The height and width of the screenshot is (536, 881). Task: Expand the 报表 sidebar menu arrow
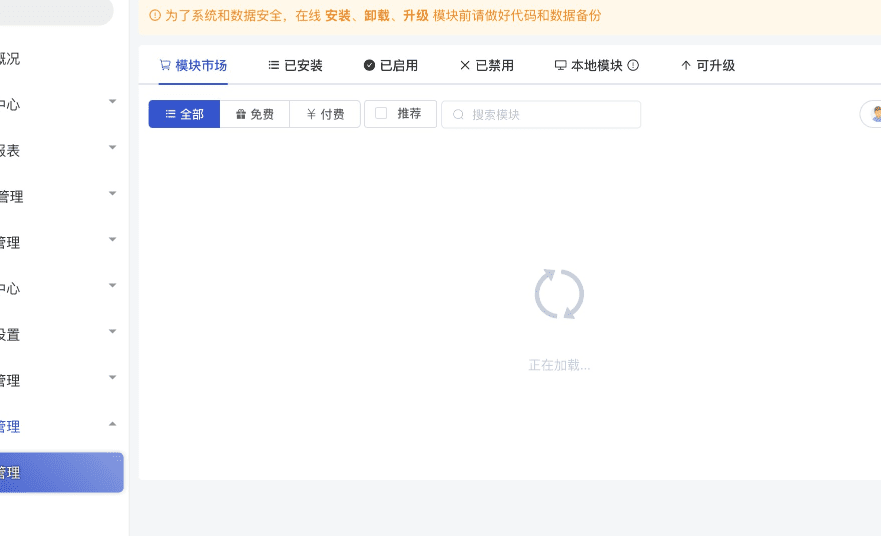coord(112,148)
